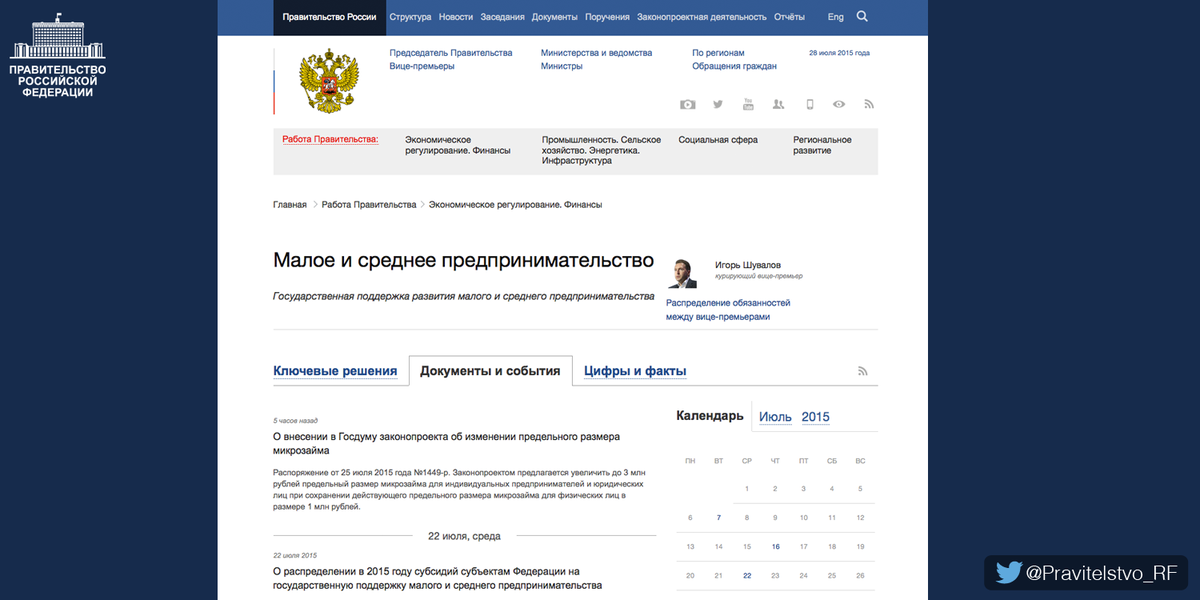Go to the Новости menu item

[x=456, y=17]
